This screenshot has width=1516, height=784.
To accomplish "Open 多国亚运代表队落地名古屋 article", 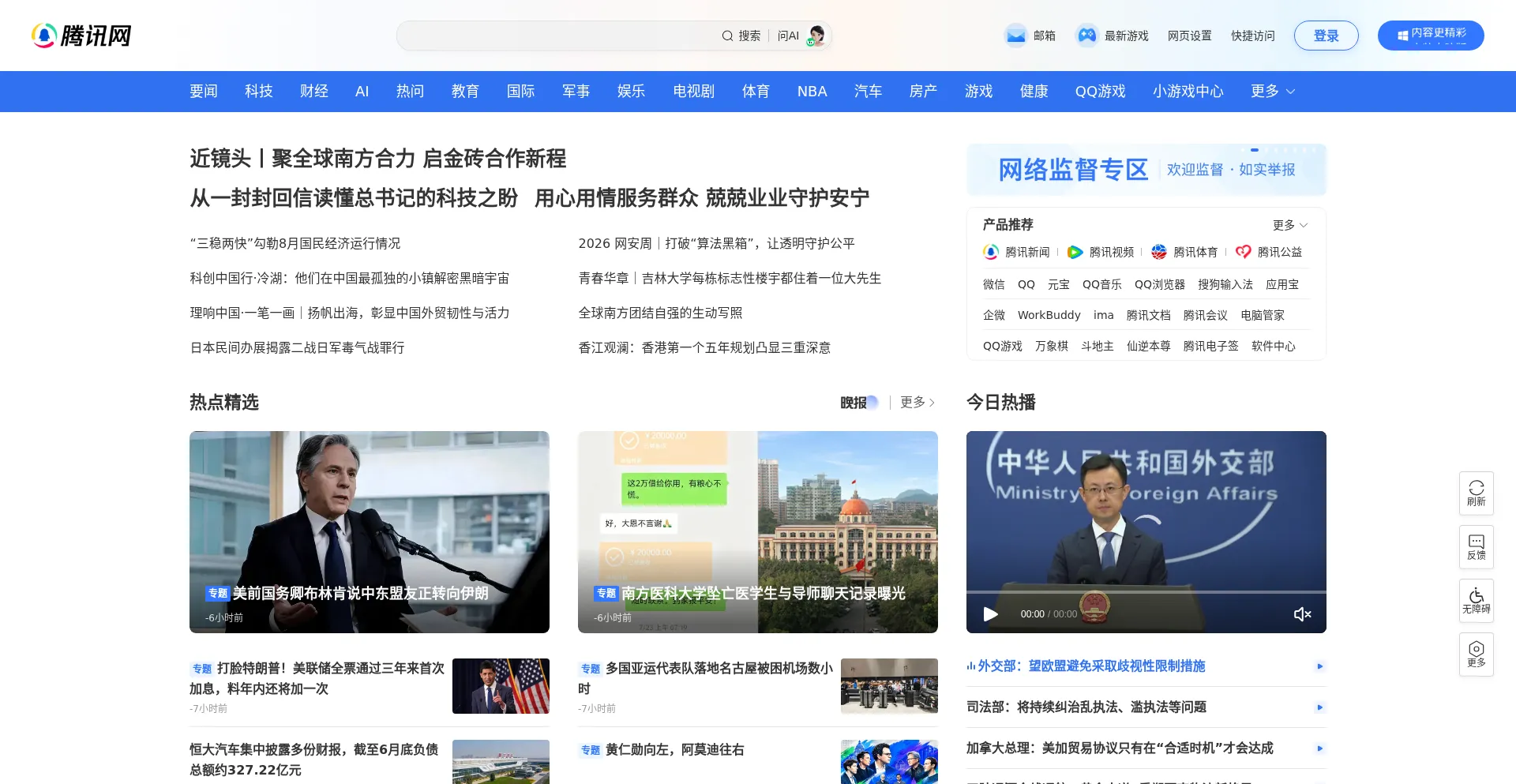I will point(706,678).
